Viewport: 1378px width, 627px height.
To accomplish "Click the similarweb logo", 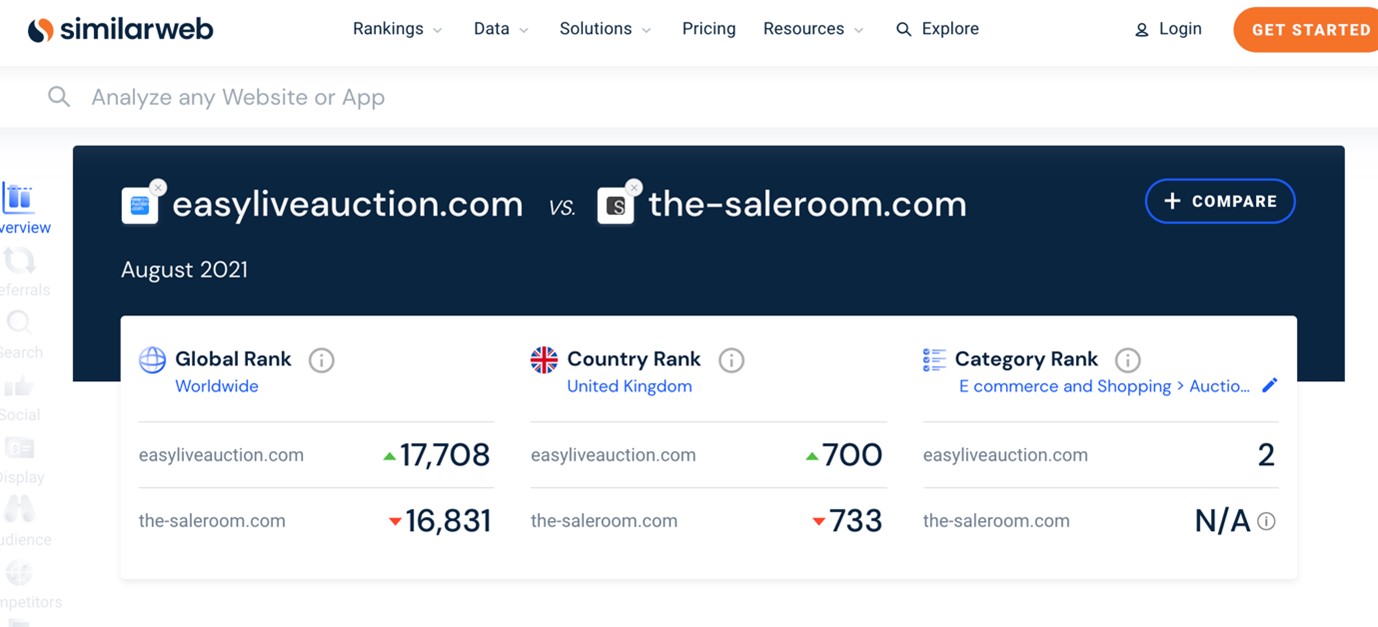I will (120, 29).
